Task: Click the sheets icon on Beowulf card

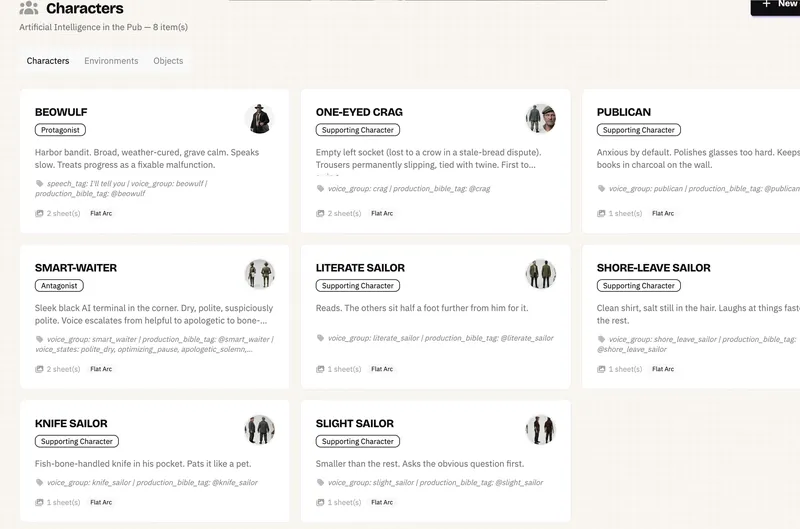Action: point(39,213)
